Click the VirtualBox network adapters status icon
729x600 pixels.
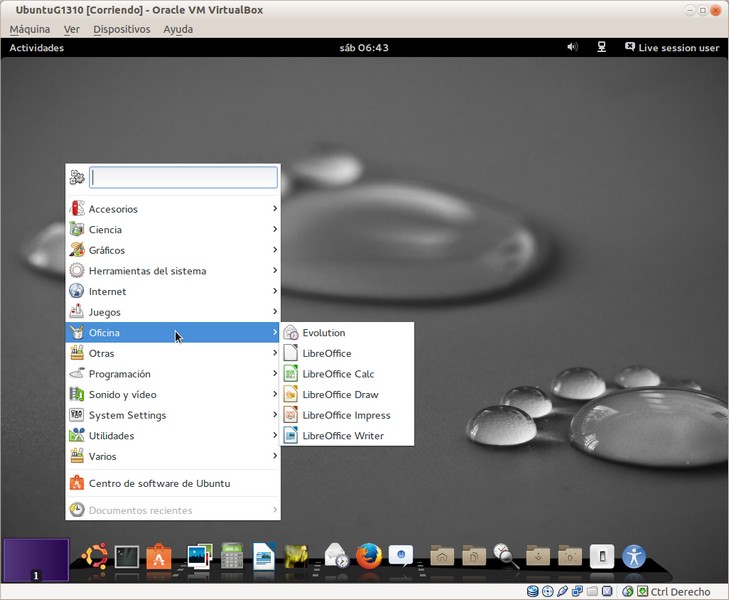tap(577, 592)
